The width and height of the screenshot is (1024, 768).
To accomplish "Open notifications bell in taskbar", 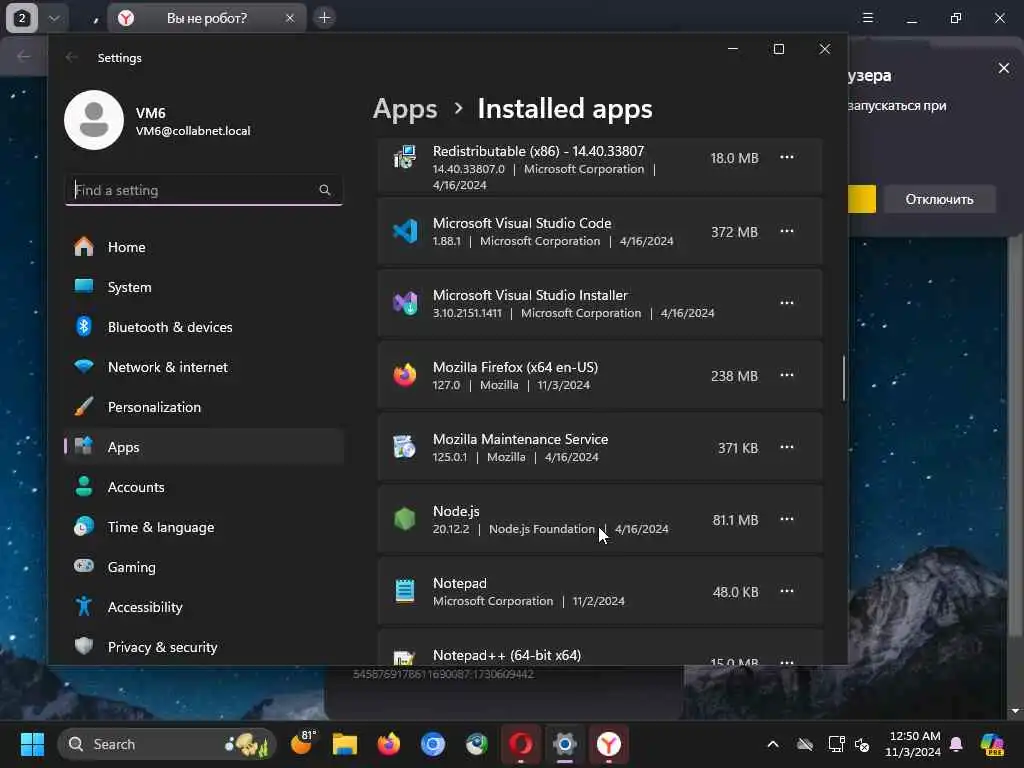I will point(956,744).
